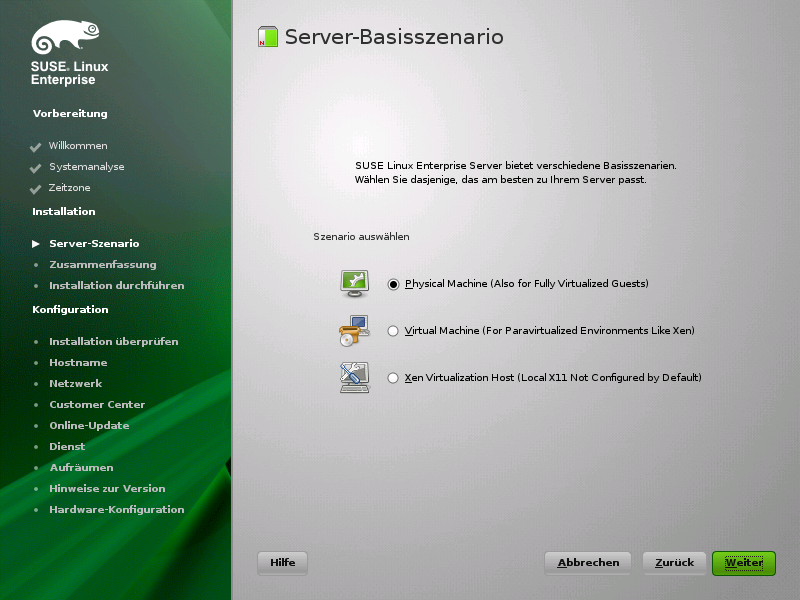Click the Systemanalyse step label
This screenshot has width=800, height=600.
[x=87, y=167]
